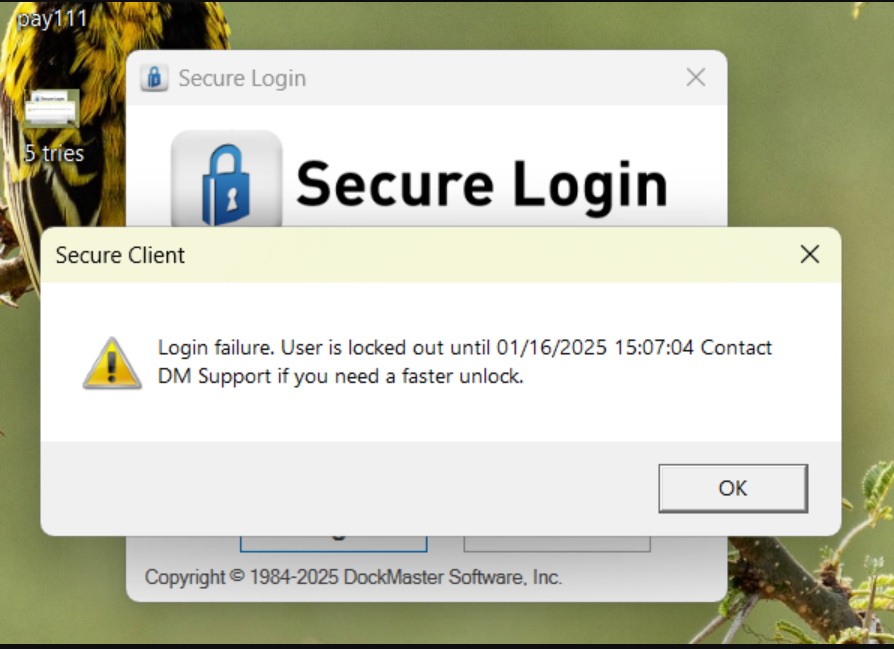Select the '5 tries' desktop thumbnail icon

[x=52, y=108]
